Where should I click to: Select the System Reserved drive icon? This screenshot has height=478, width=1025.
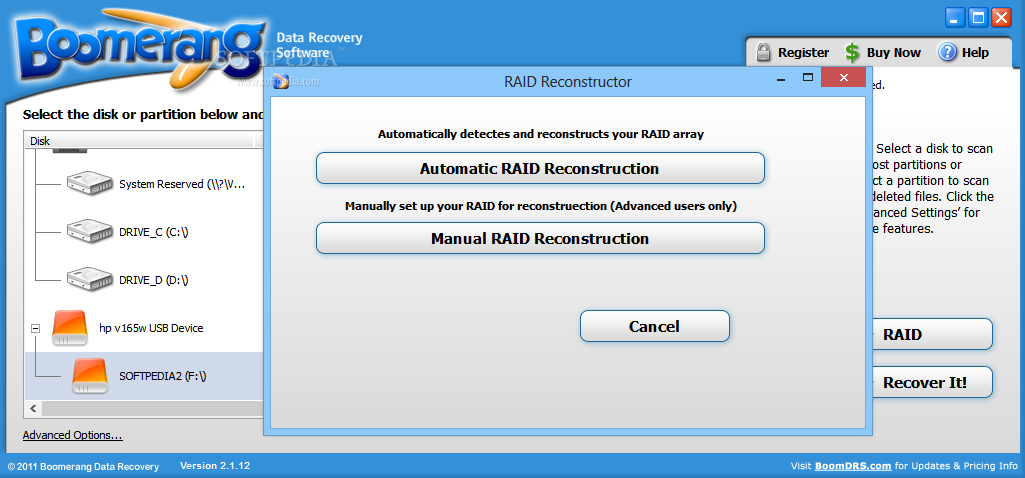(x=90, y=184)
